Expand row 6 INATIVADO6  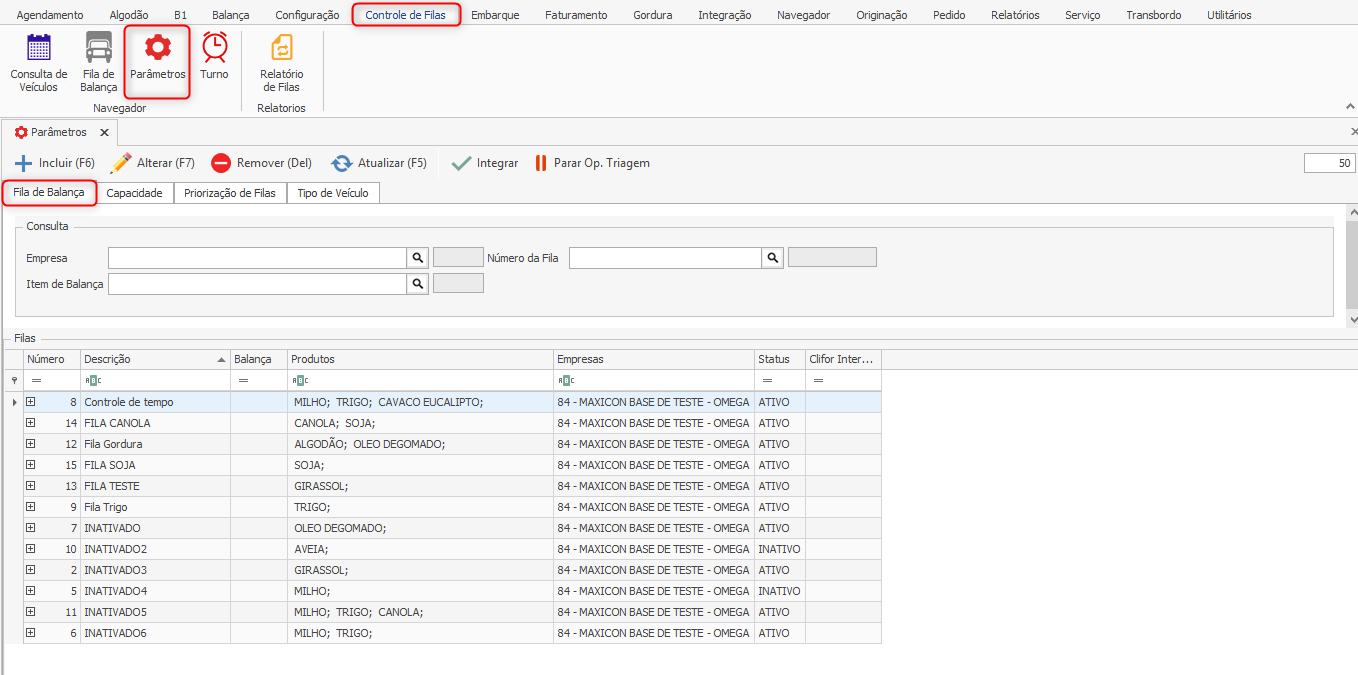[x=31, y=633]
